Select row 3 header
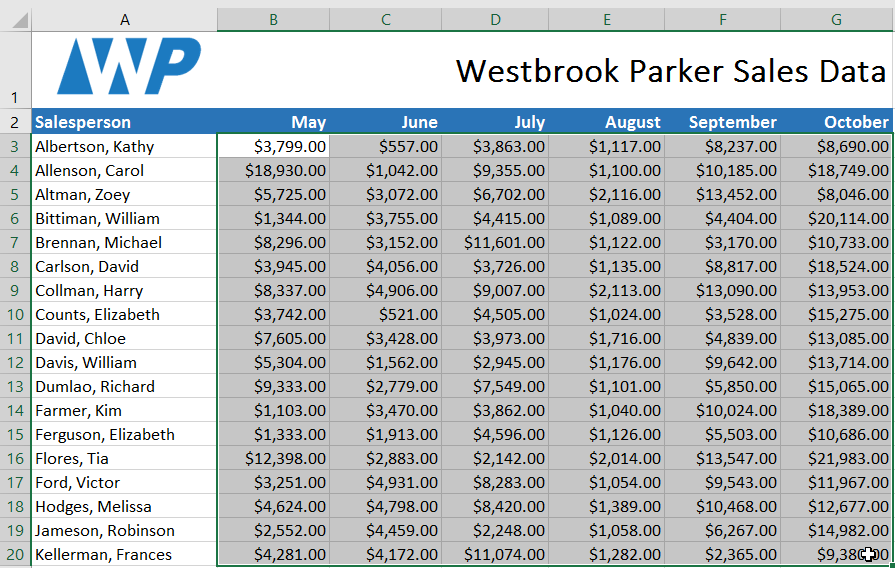Screen dimensions: 895x568 point(15,147)
